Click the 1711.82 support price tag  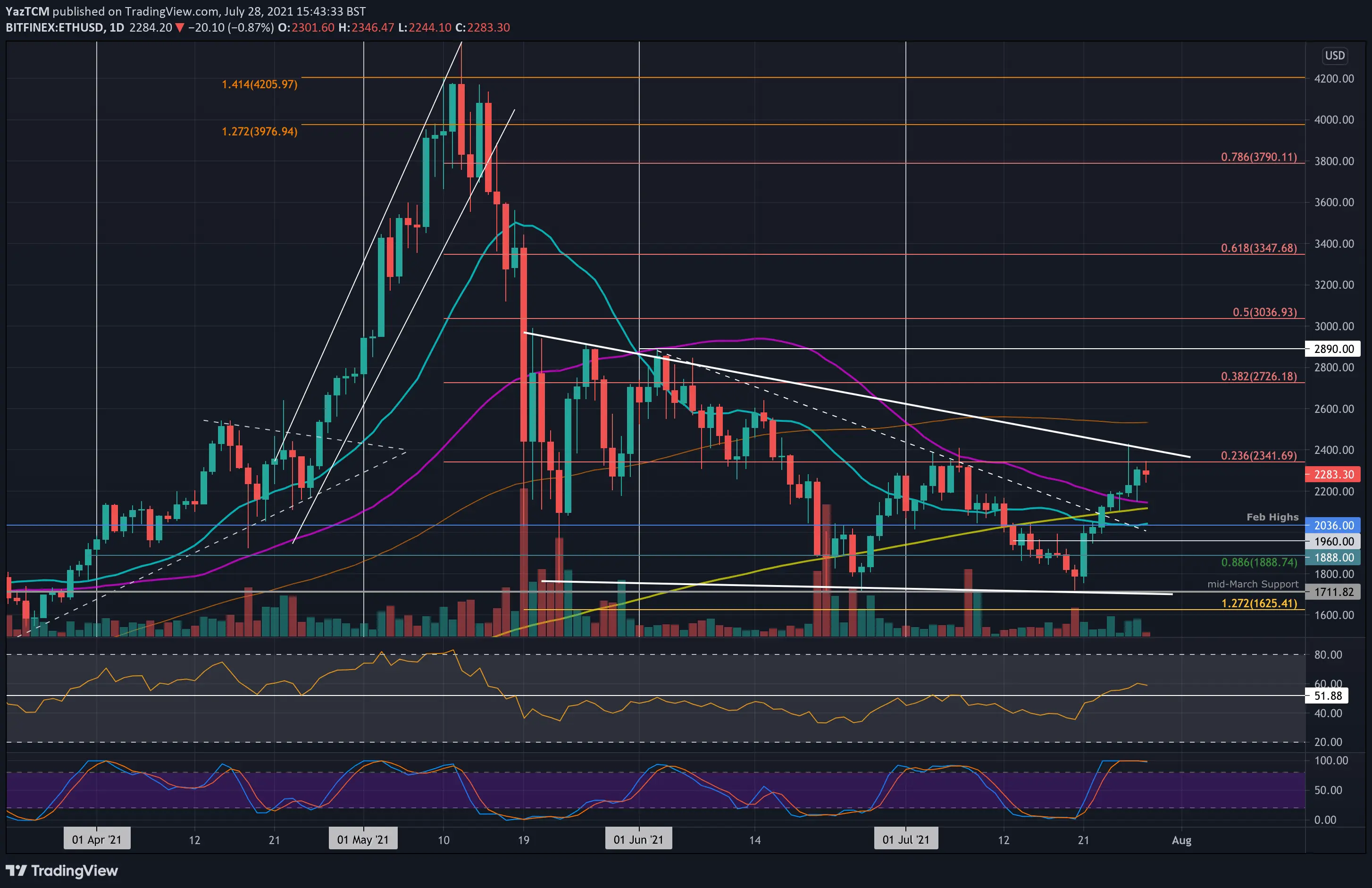(x=1335, y=592)
